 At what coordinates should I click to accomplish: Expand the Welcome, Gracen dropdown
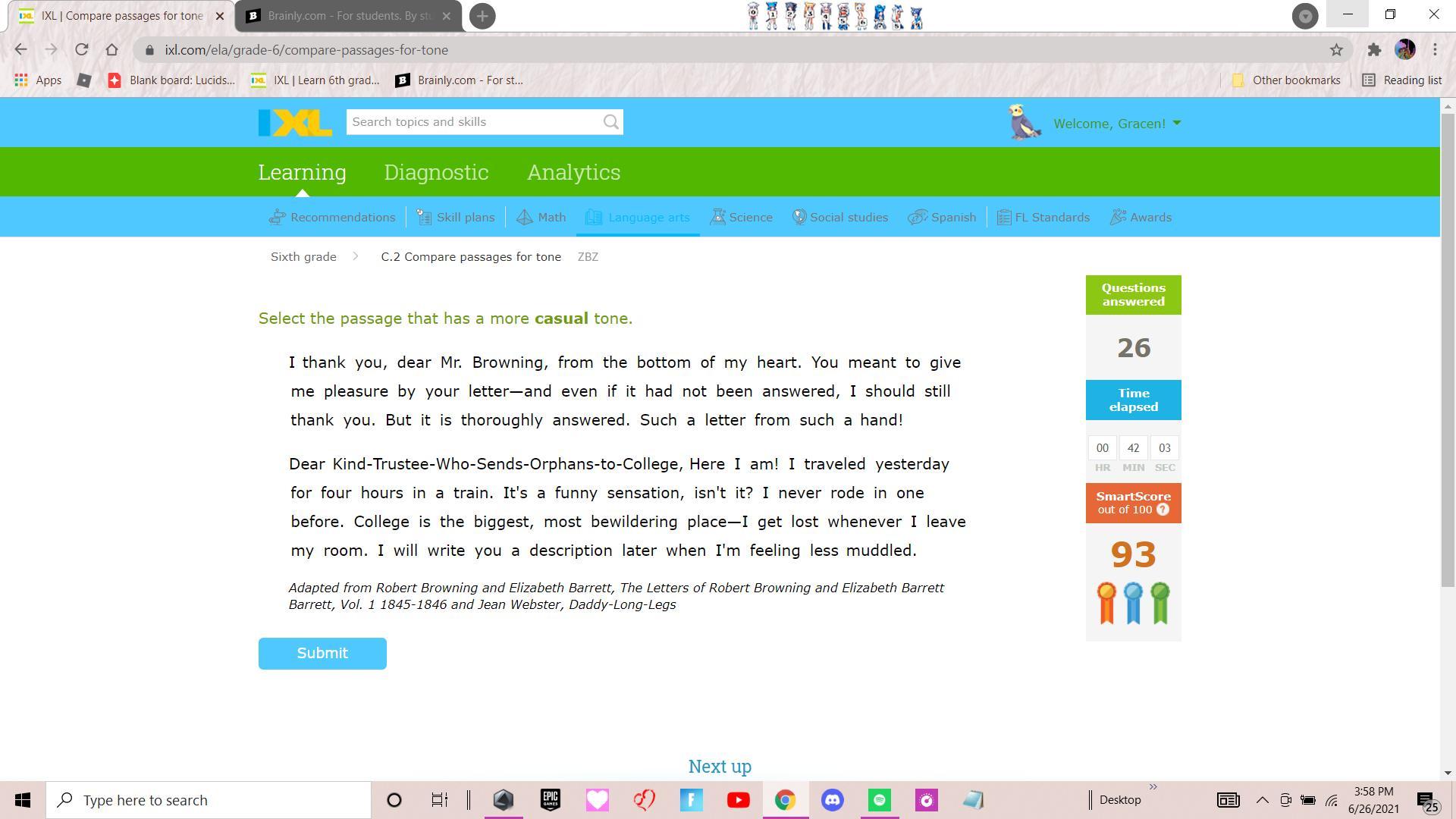pyautogui.click(x=1116, y=124)
